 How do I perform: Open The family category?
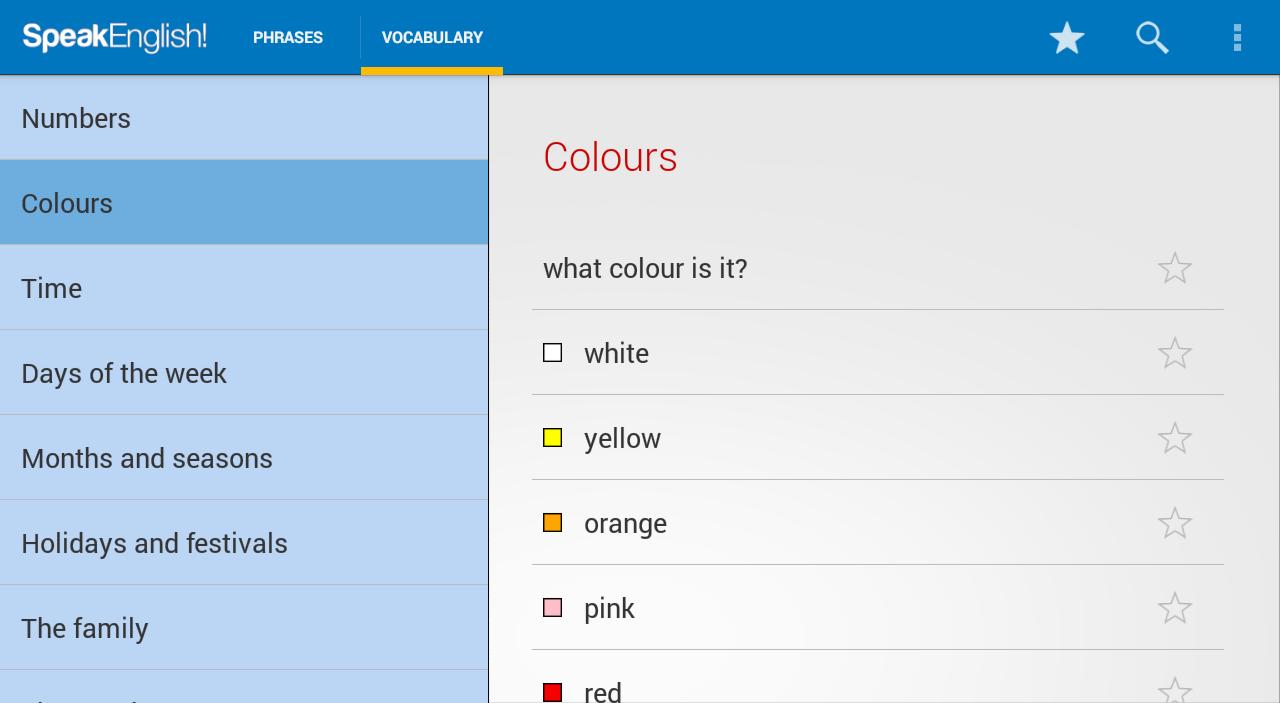point(244,628)
